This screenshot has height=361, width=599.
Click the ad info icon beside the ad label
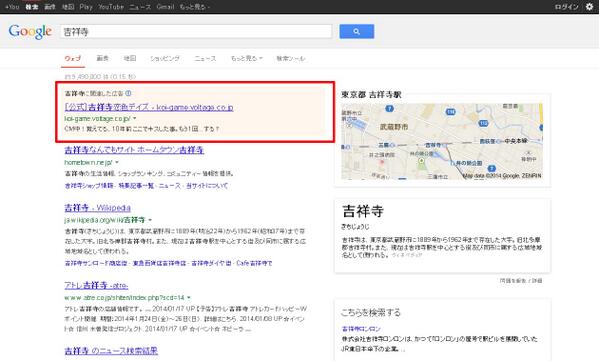(x=129, y=93)
